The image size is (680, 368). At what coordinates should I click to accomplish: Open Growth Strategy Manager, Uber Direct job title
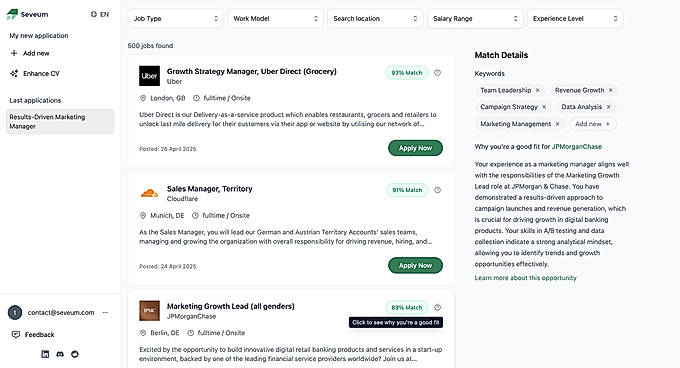click(x=252, y=71)
